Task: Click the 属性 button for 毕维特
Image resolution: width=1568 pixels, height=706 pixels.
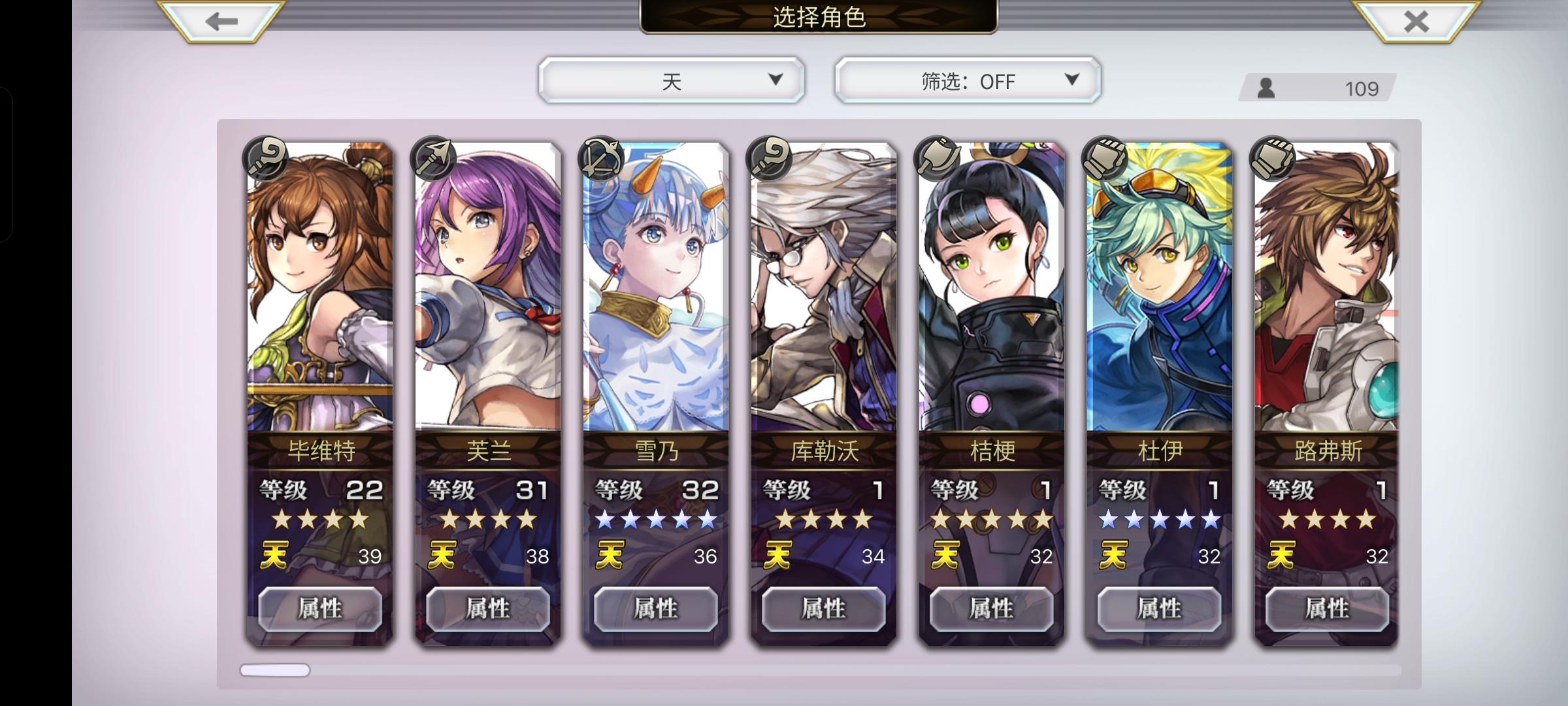Action: tap(320, 609)
